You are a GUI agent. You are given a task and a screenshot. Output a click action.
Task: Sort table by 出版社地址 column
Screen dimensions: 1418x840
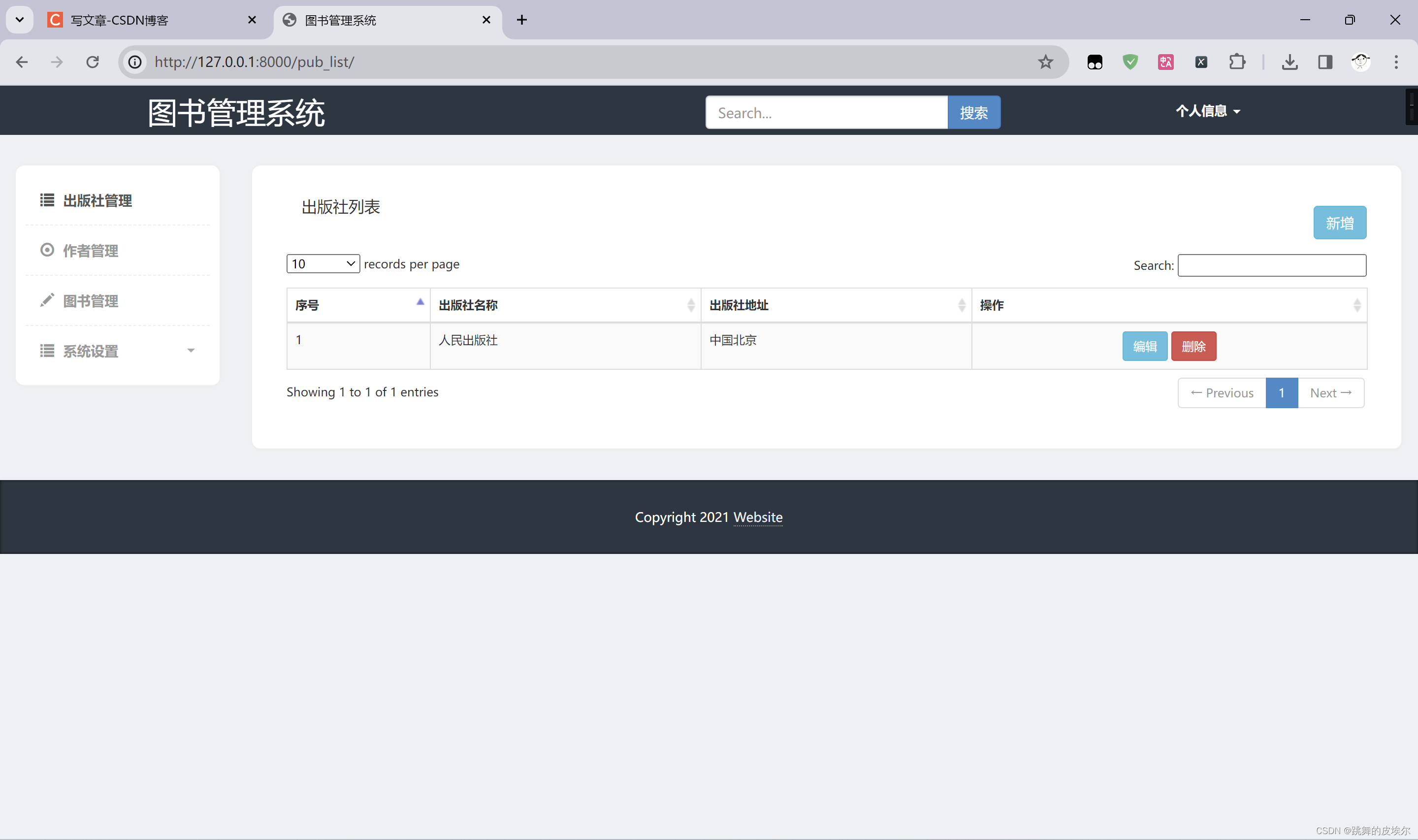click(835, 305)
